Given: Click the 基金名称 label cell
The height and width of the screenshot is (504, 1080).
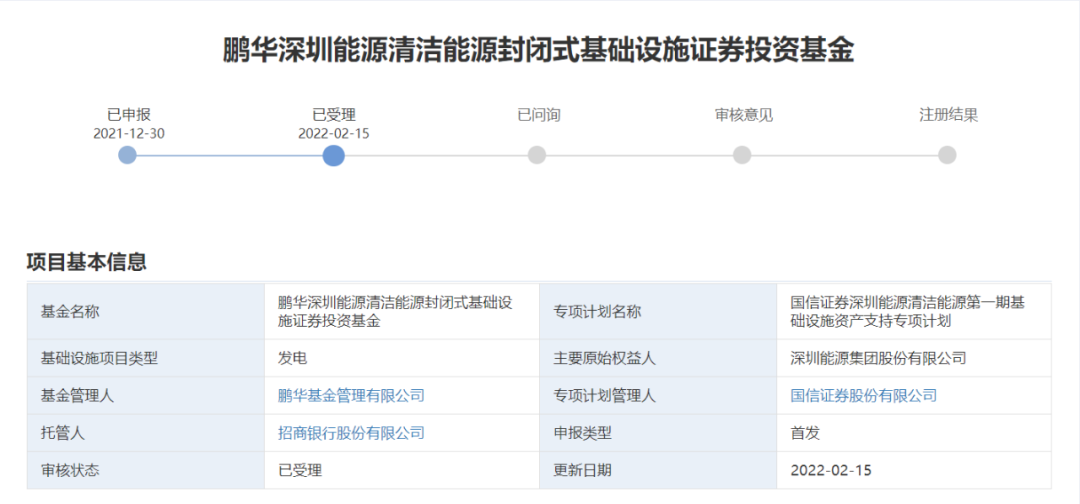Looking at the screenshot, I should (145, 311).
